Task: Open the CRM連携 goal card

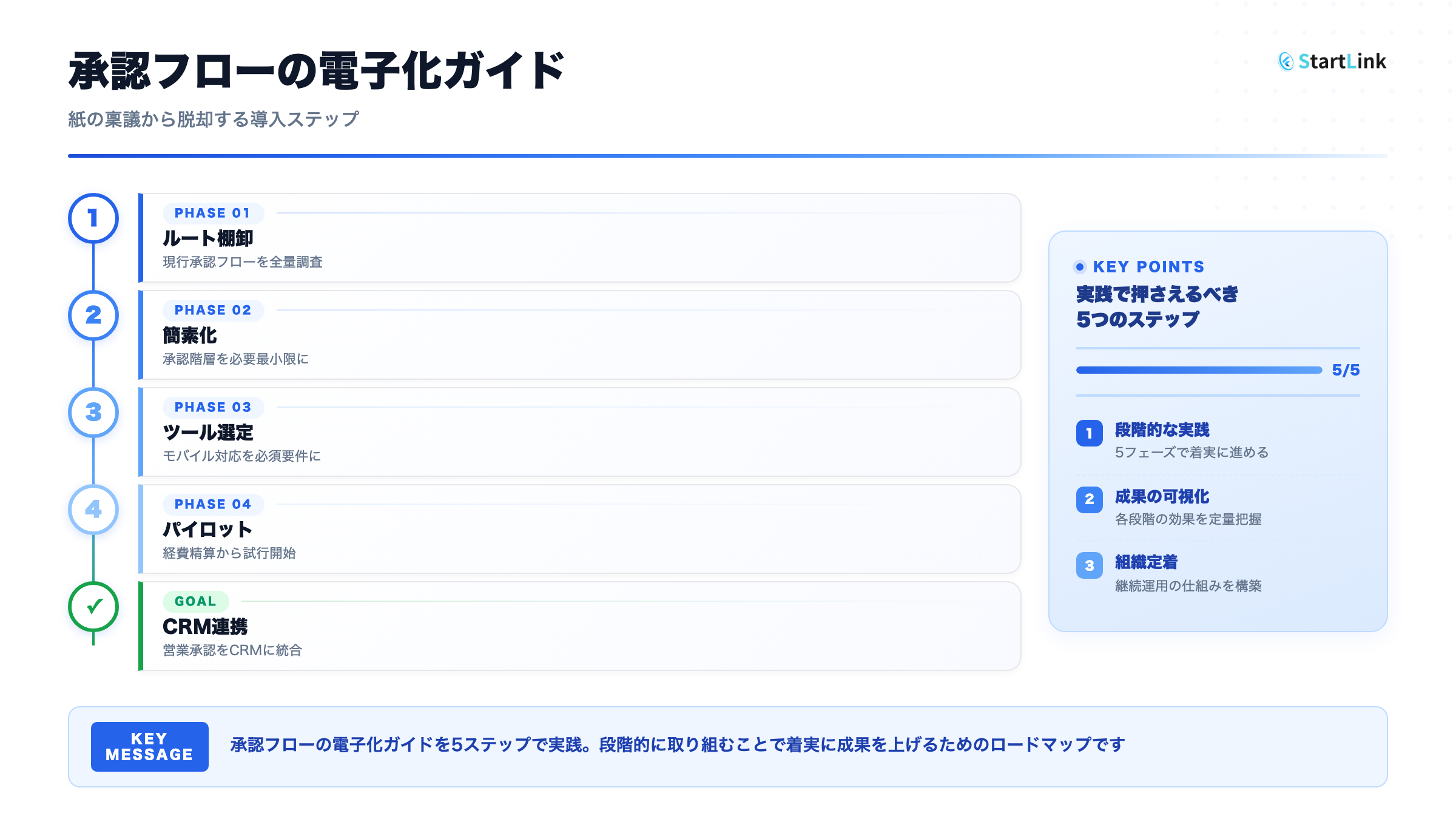Action: tap(579, 626)
